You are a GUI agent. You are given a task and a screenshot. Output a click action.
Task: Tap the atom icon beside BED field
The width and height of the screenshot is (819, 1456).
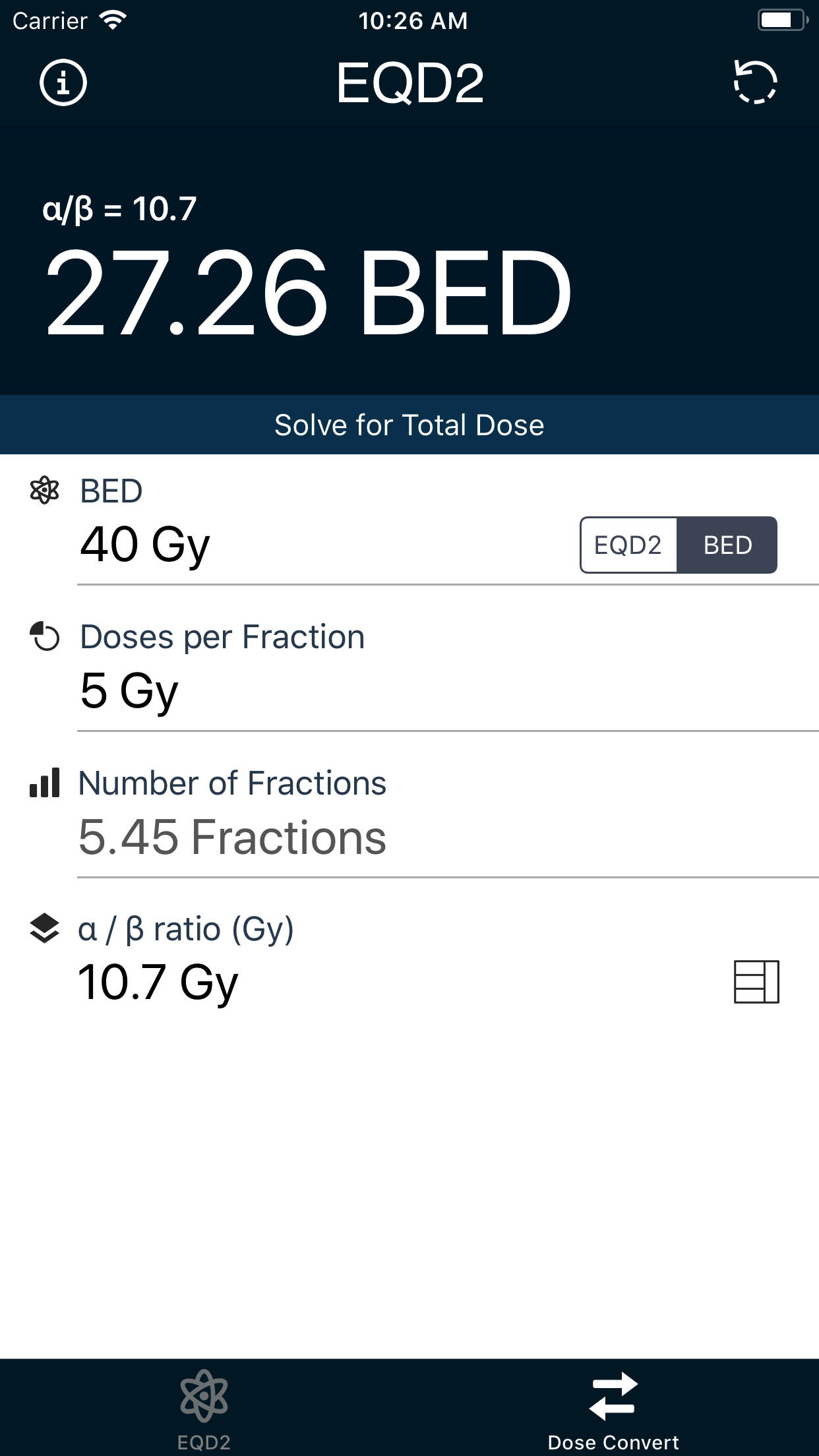coord(45,491)
